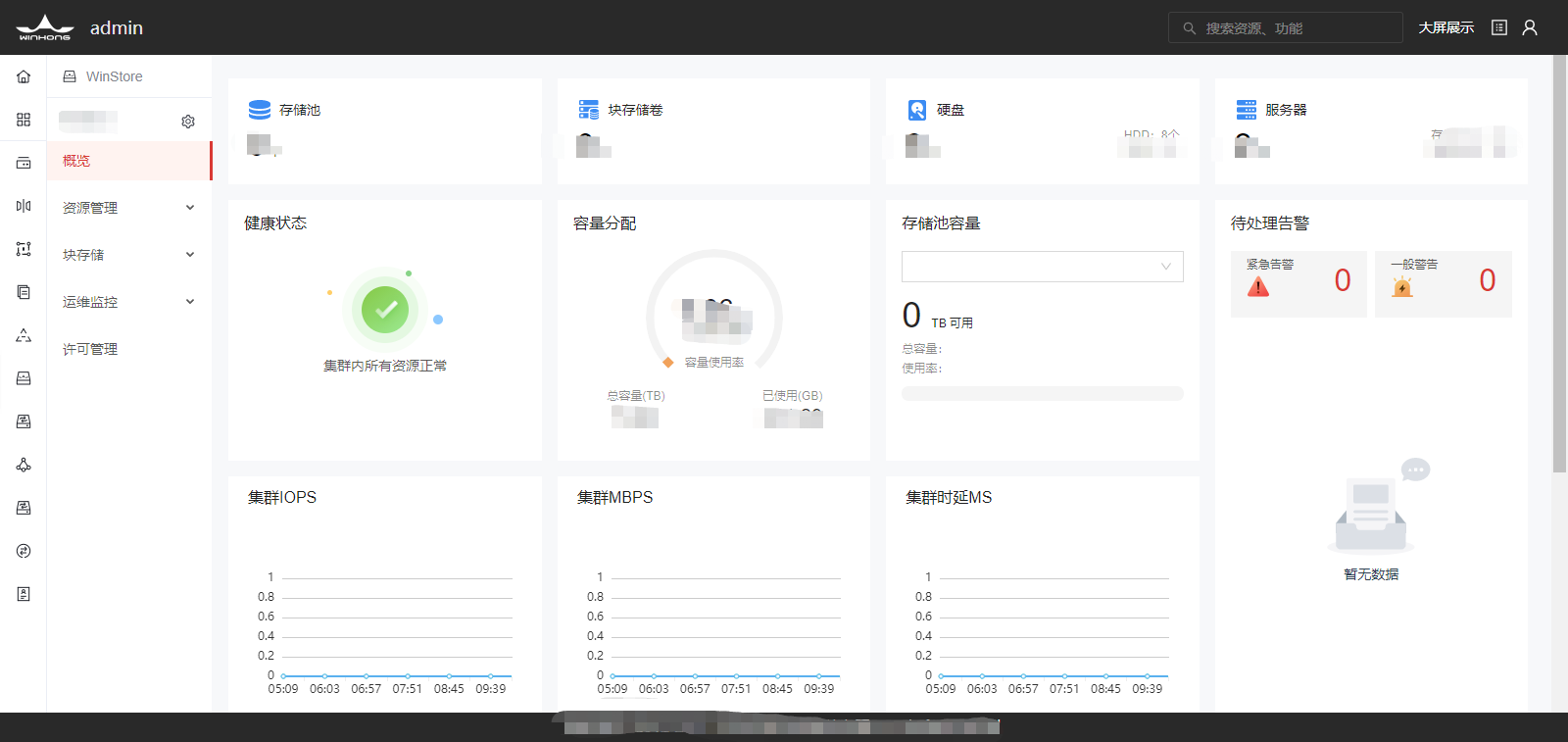This screenshot has height=742, width=1568.
Task: Expand the 运维监控 menu
Action: click(x=129, y=302)
